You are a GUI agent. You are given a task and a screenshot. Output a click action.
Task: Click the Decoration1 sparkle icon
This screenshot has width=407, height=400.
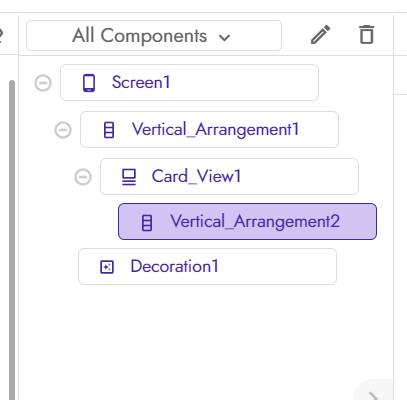[x=107, y=267]
